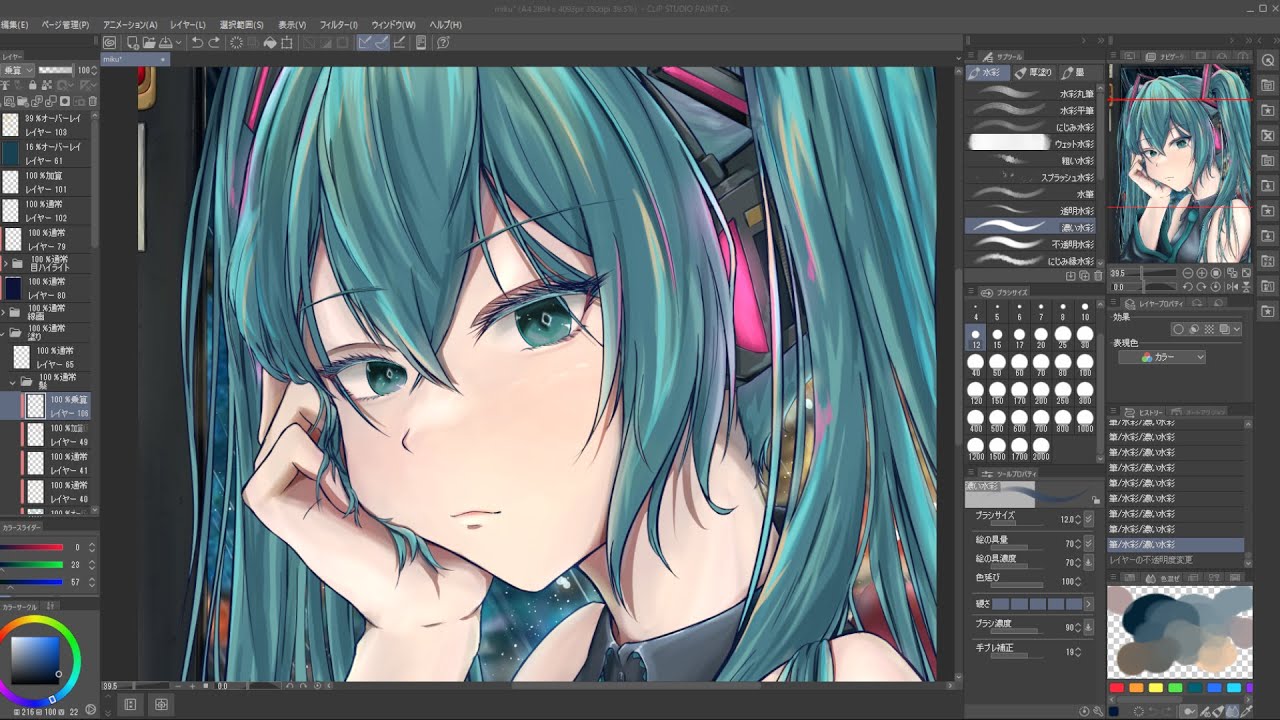Select the にじみ縁水彩 brush
The height and width of the screenshot is (720, 1280).
1033,260
